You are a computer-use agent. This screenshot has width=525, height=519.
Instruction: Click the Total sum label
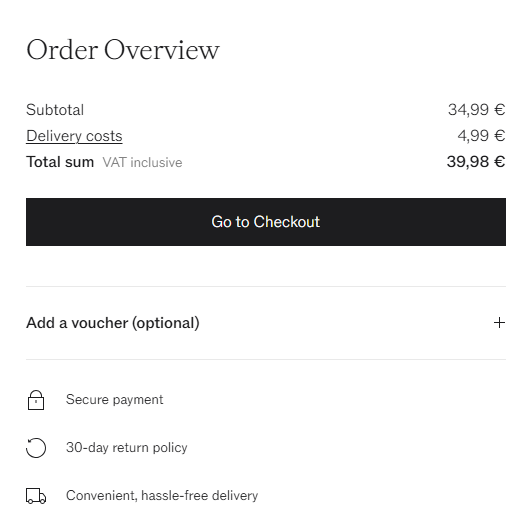(60, 162)
